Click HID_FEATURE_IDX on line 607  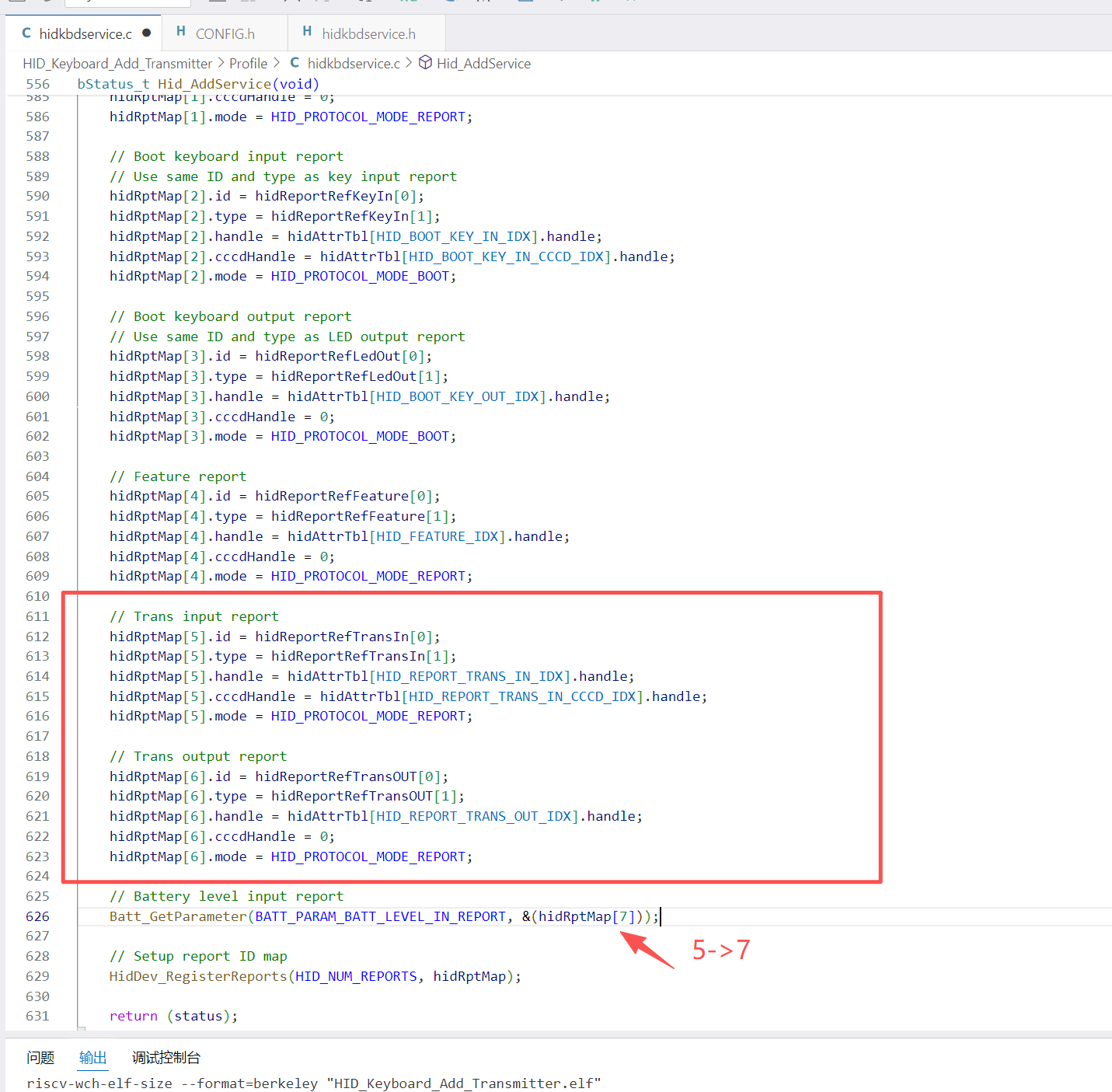tap(437, 536)
